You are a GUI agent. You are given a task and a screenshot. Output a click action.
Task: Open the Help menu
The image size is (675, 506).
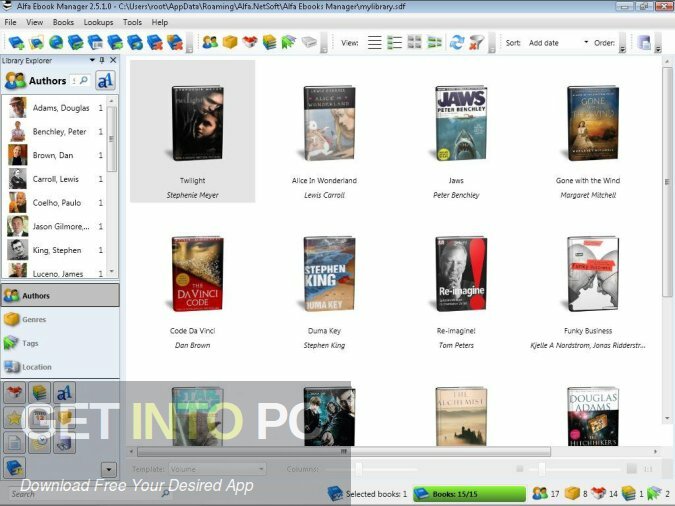click(160, 22)
